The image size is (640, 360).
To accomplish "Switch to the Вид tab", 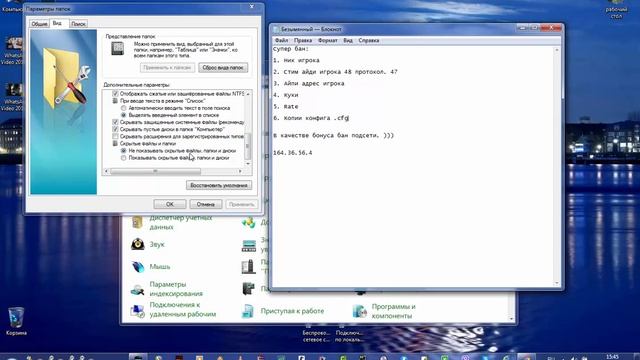I will [x=58, y=23].
